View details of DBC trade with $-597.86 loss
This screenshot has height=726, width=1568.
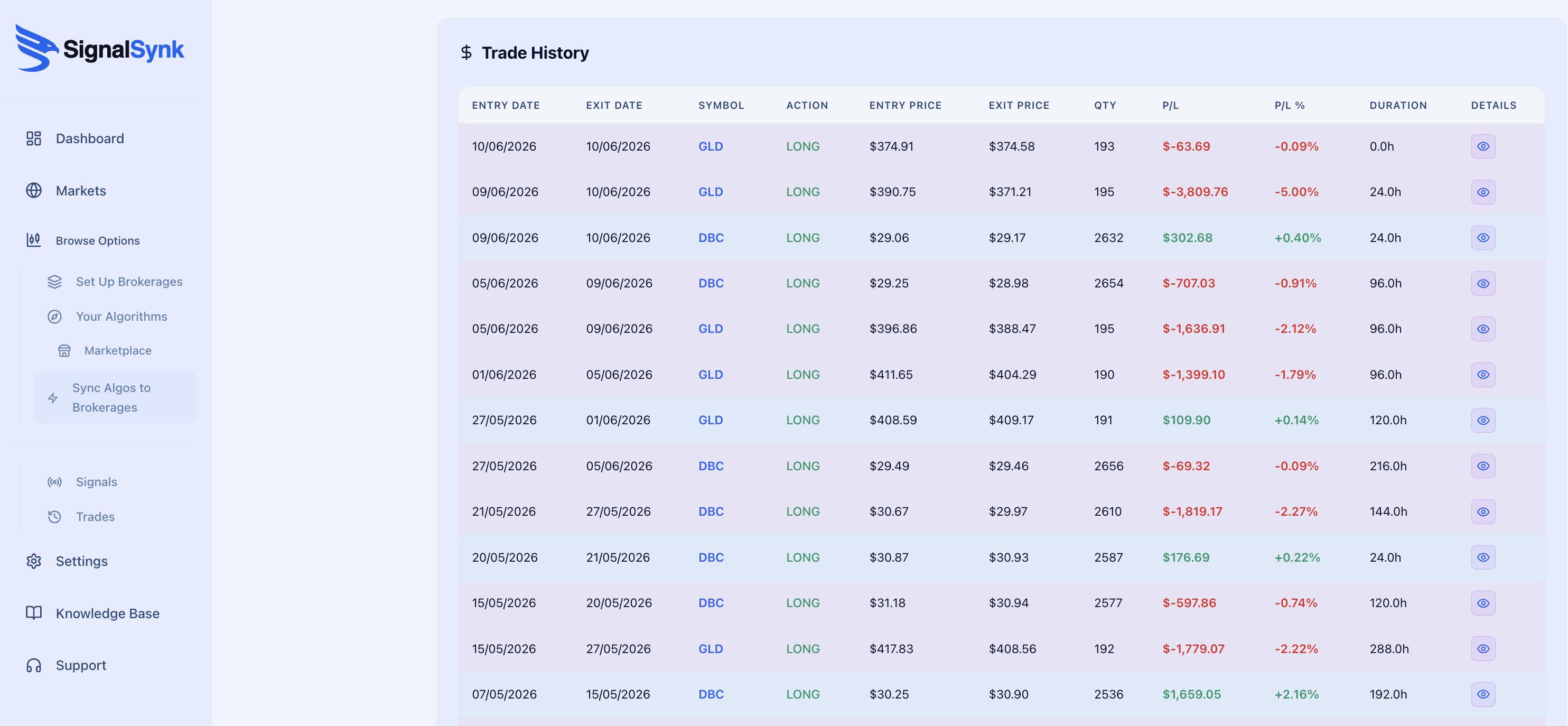point(1483,602)
